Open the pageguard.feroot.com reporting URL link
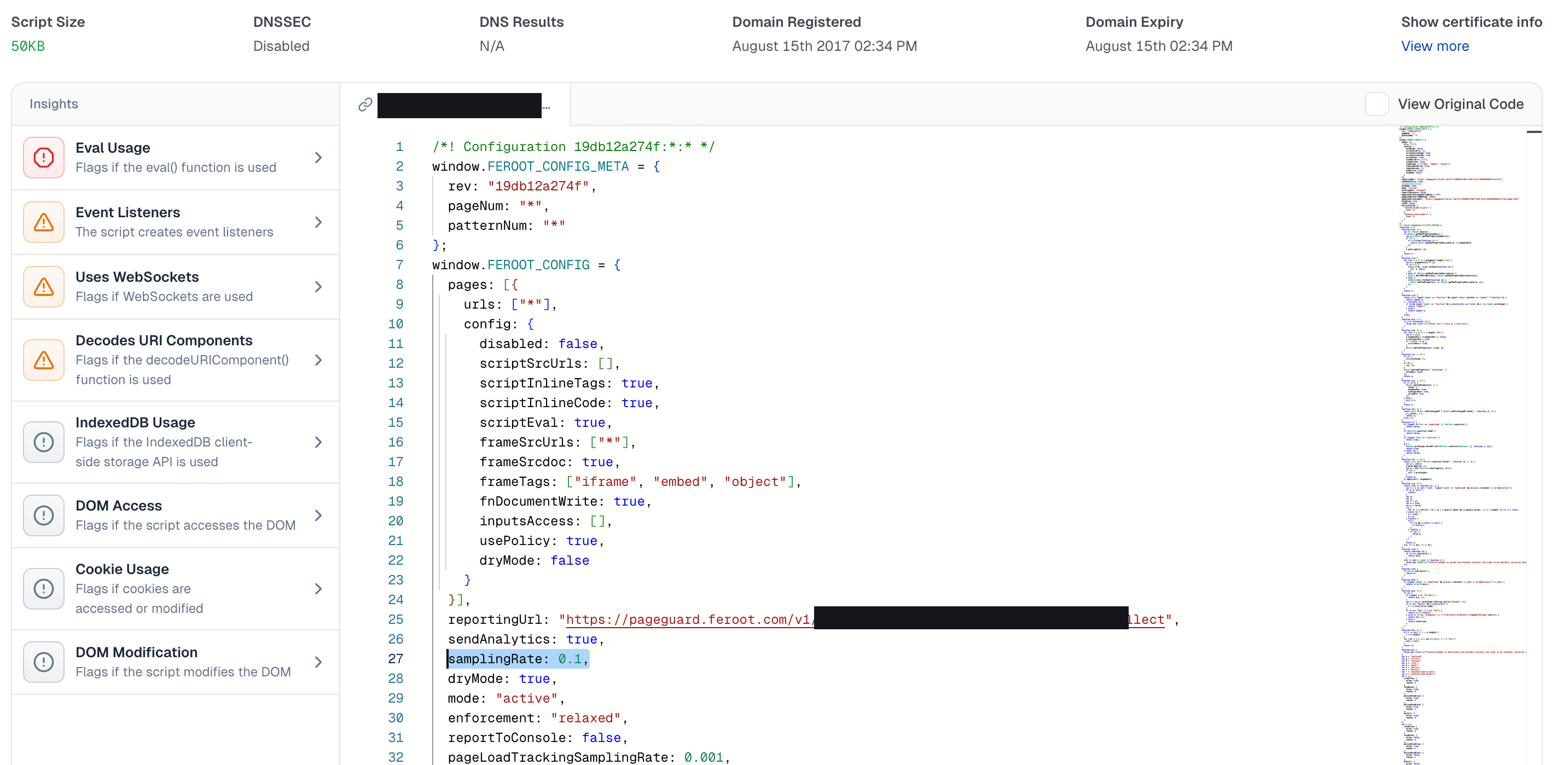Image resolution: width=1568 pixels, height=765 pixels. (x=865, y=619)
